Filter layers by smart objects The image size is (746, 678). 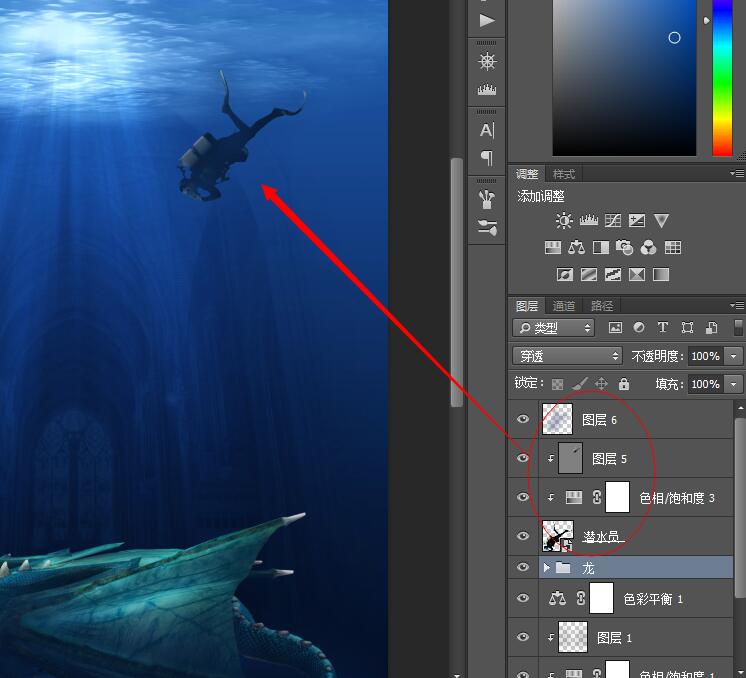coord(711,327)
